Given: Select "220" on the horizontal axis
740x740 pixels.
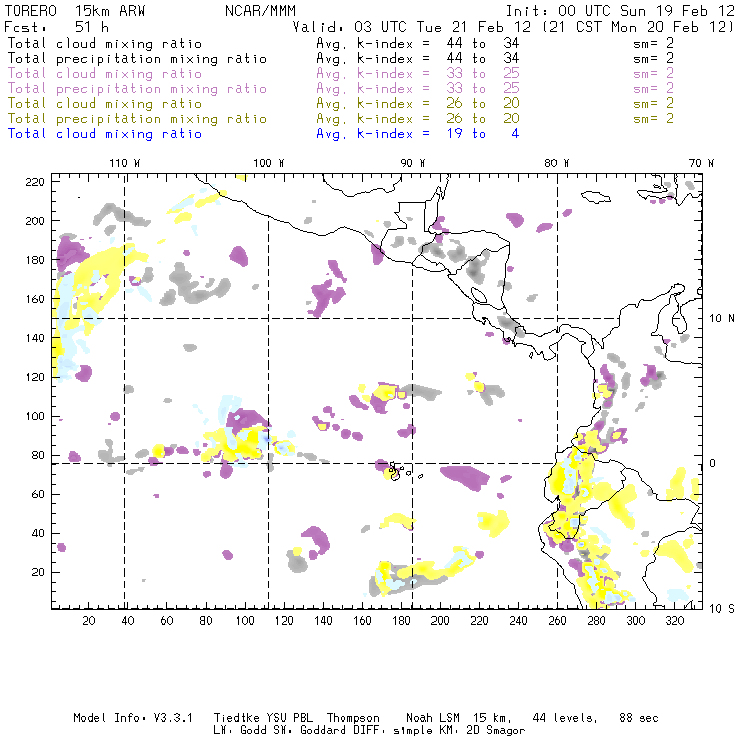Looking at the screenshot, I should point(479,621).
